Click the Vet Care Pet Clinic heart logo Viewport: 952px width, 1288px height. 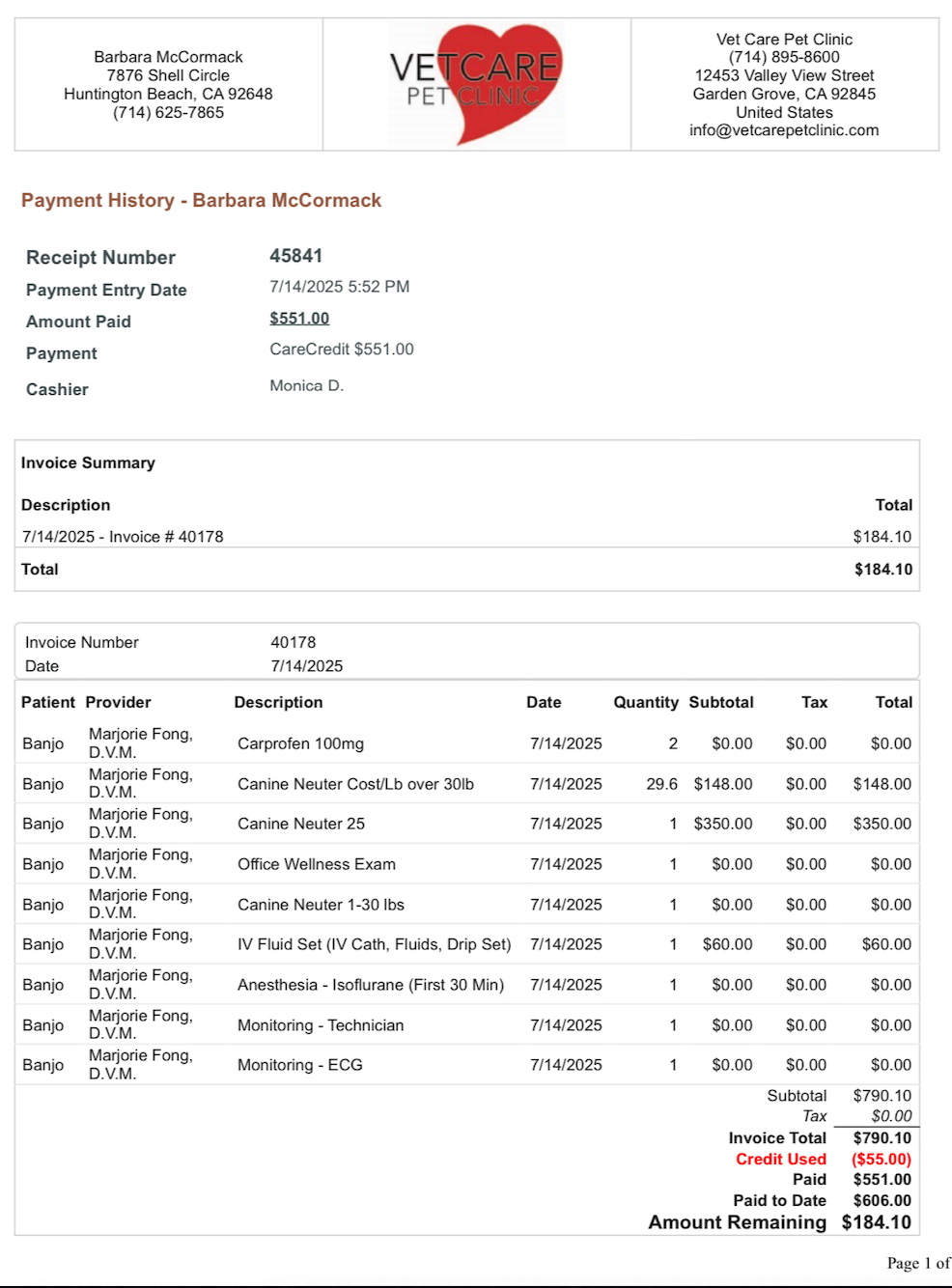coord(476,84)
